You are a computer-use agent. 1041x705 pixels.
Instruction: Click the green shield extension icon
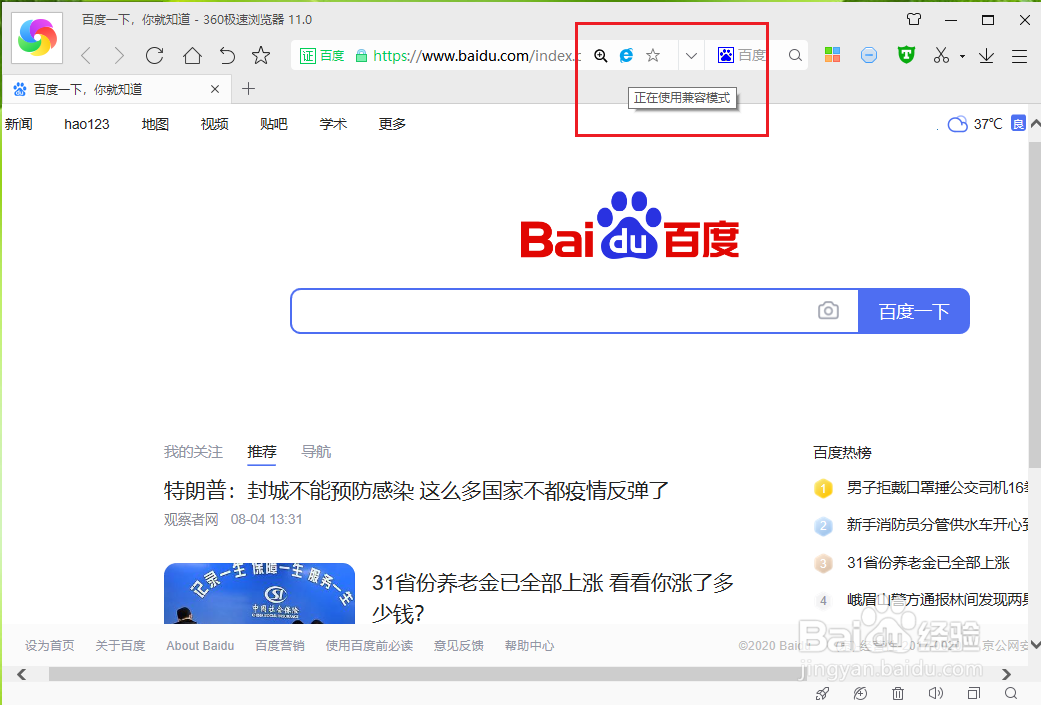906,55
